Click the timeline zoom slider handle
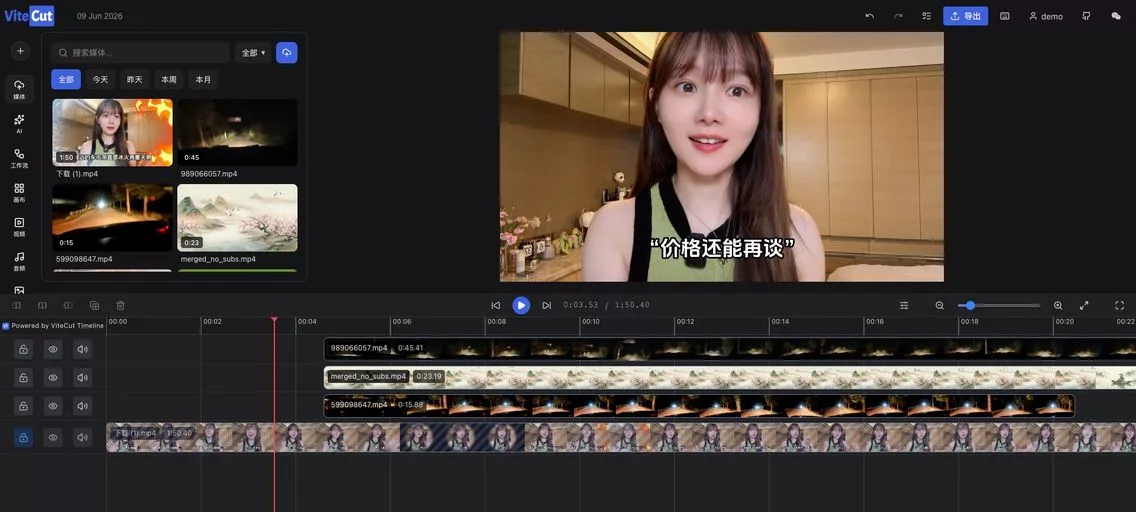The image size is (1136, 512). (970, 306)
